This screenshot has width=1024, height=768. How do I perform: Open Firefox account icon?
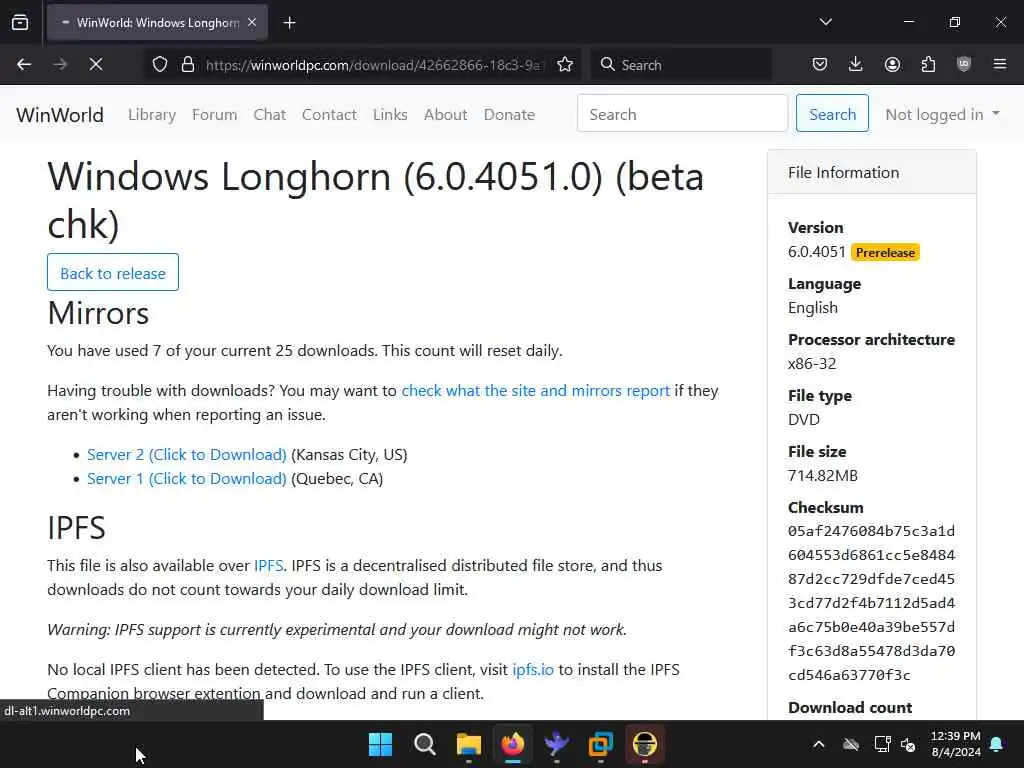coord(892,64)
